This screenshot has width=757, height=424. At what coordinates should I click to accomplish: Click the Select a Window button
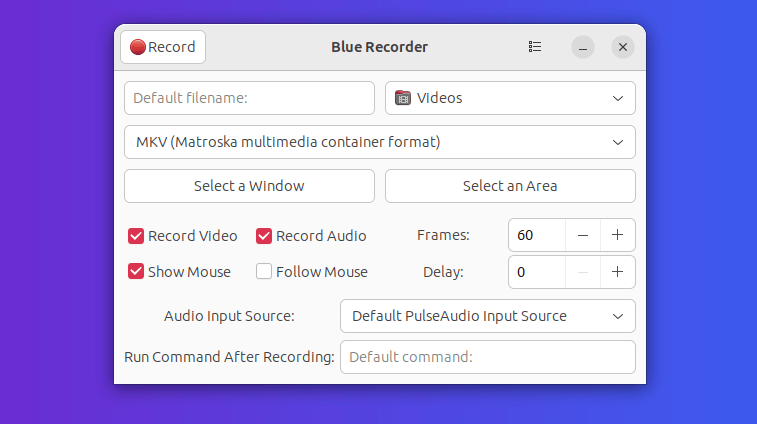tap(249, 186)
